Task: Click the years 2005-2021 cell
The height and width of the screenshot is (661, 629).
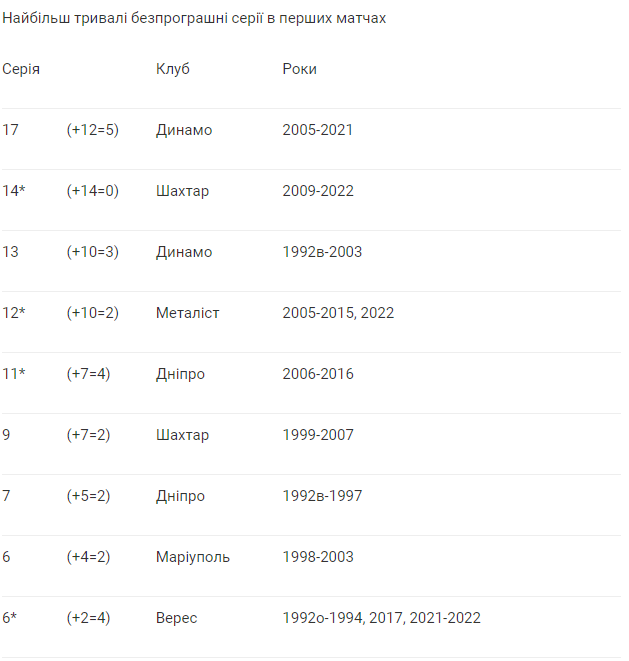Action: (318, 130)
